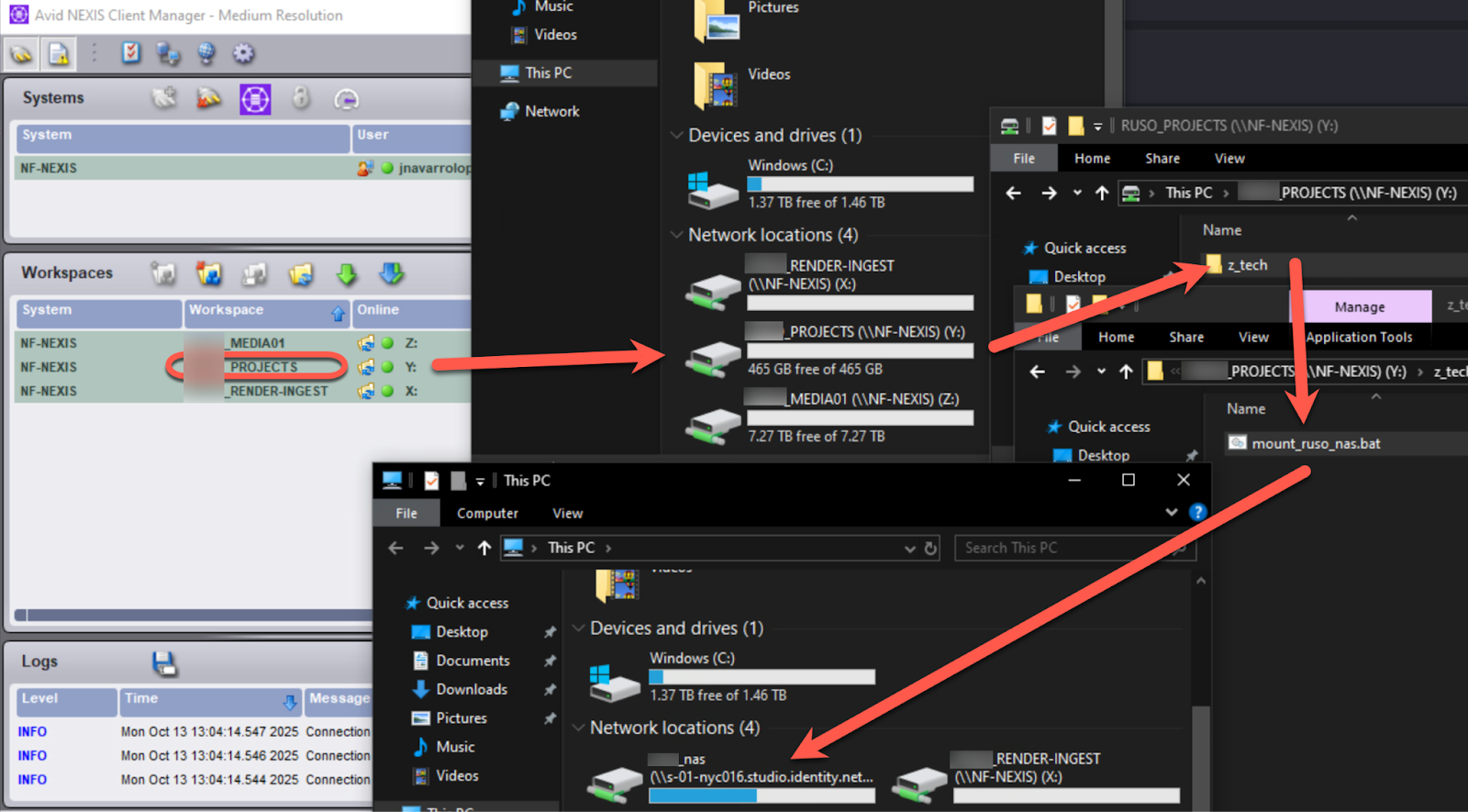Save logs using the floppy disk icon
The height and width of the screenshot is (812, 1468).
164,662
